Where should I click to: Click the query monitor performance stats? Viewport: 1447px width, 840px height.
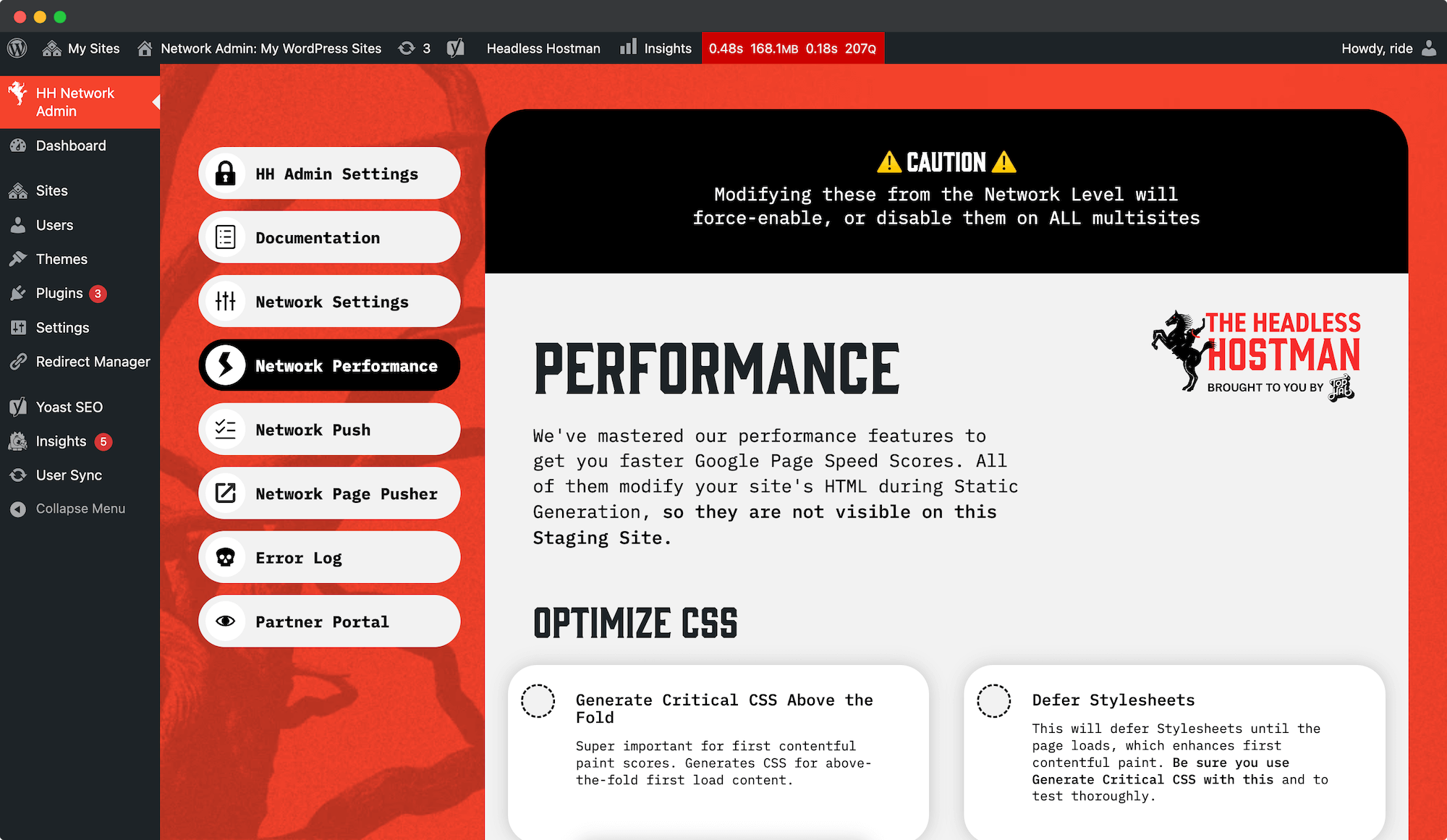tap(792, 48)
